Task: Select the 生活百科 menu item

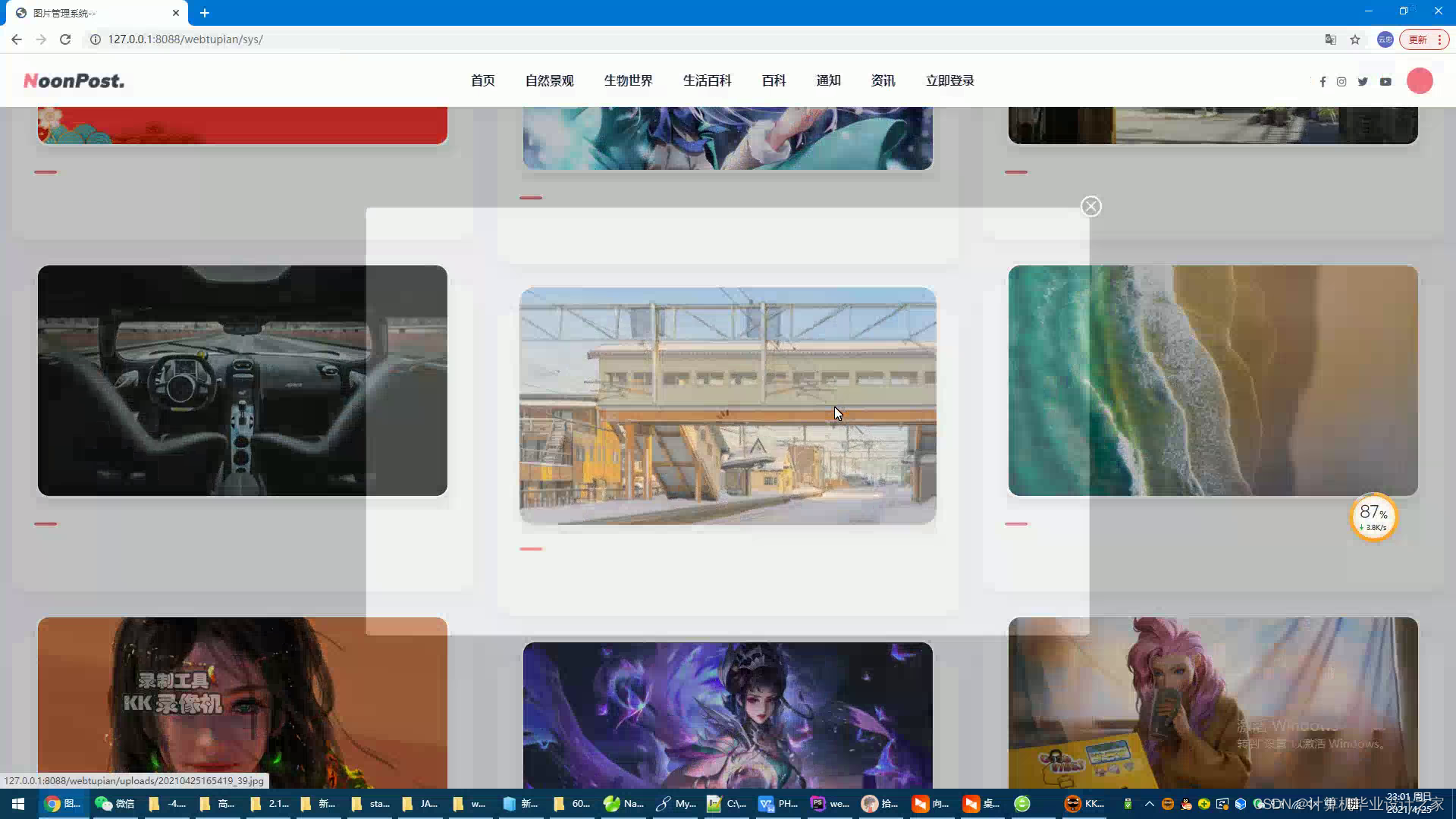Action: coord(707,80)
